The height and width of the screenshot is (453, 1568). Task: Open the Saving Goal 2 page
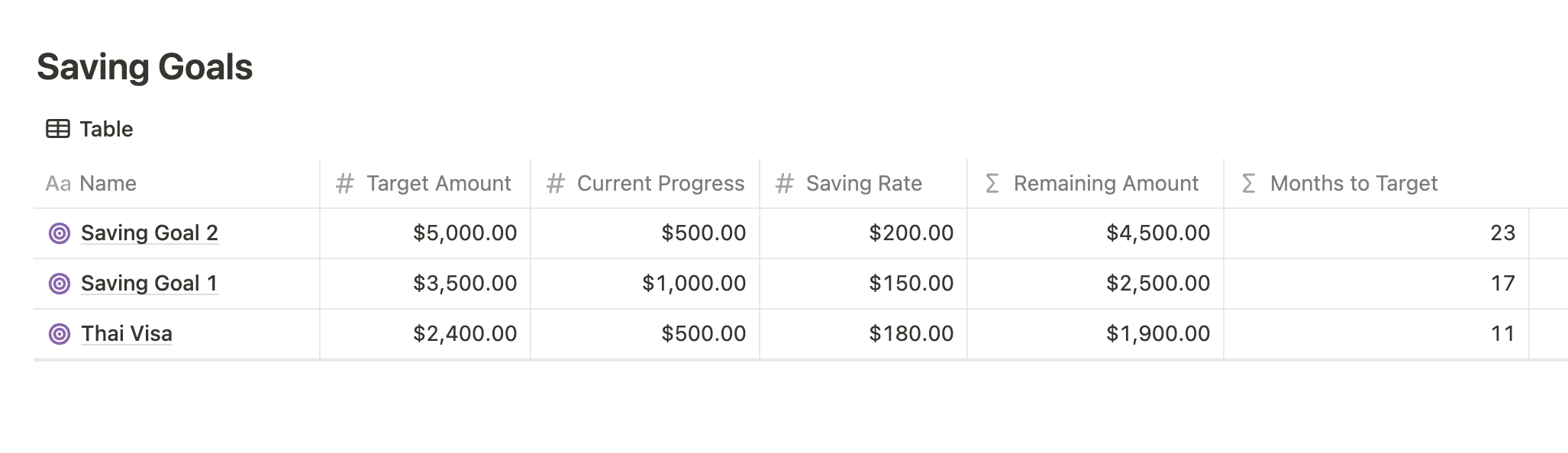point(150,233)
